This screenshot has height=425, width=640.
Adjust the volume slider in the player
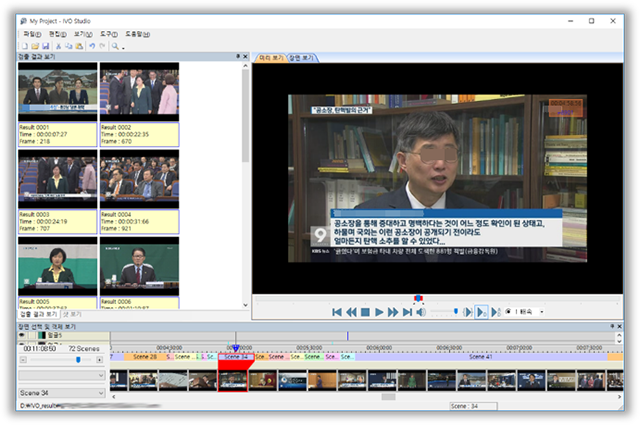456,312
